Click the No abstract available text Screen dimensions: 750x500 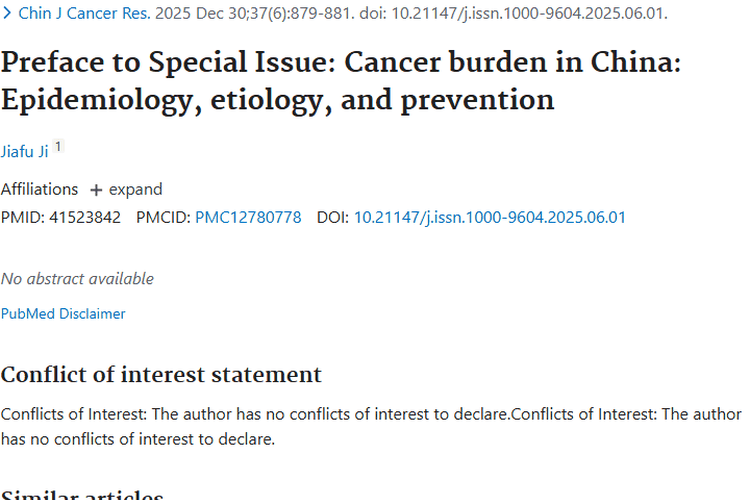pos(77,279)
